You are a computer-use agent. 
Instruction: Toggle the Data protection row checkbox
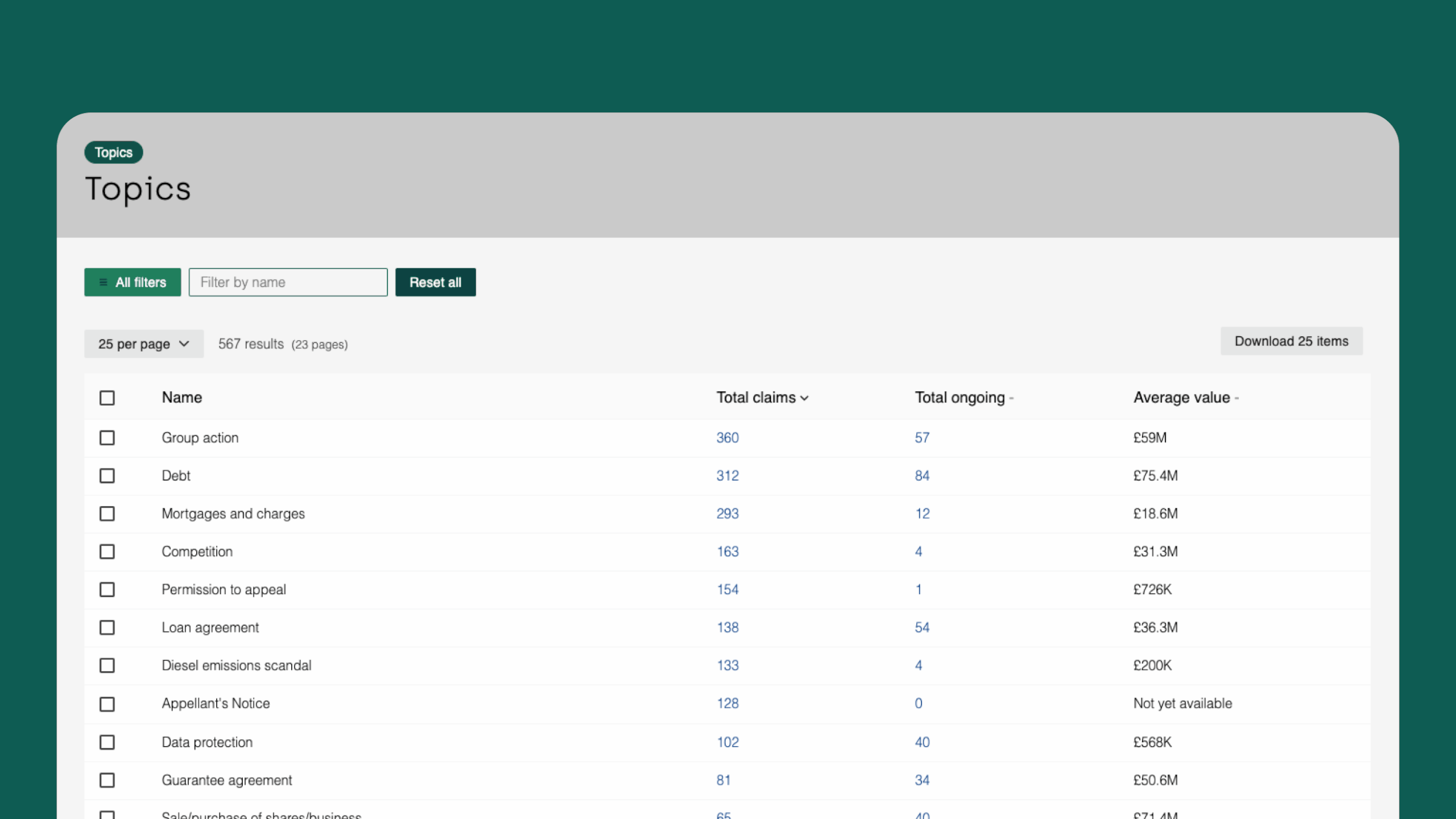(107, 742)
